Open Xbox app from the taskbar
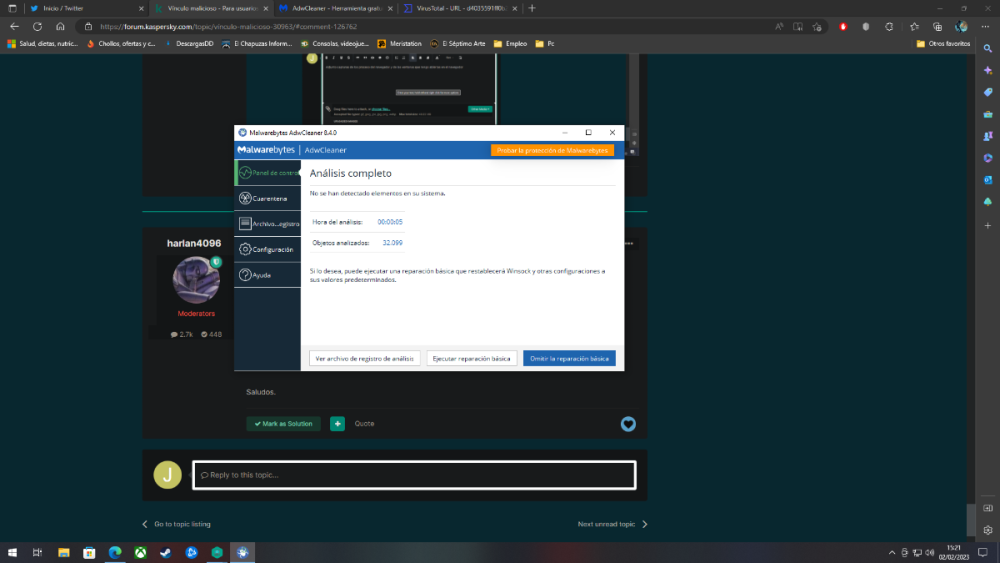 coord(140,553)
